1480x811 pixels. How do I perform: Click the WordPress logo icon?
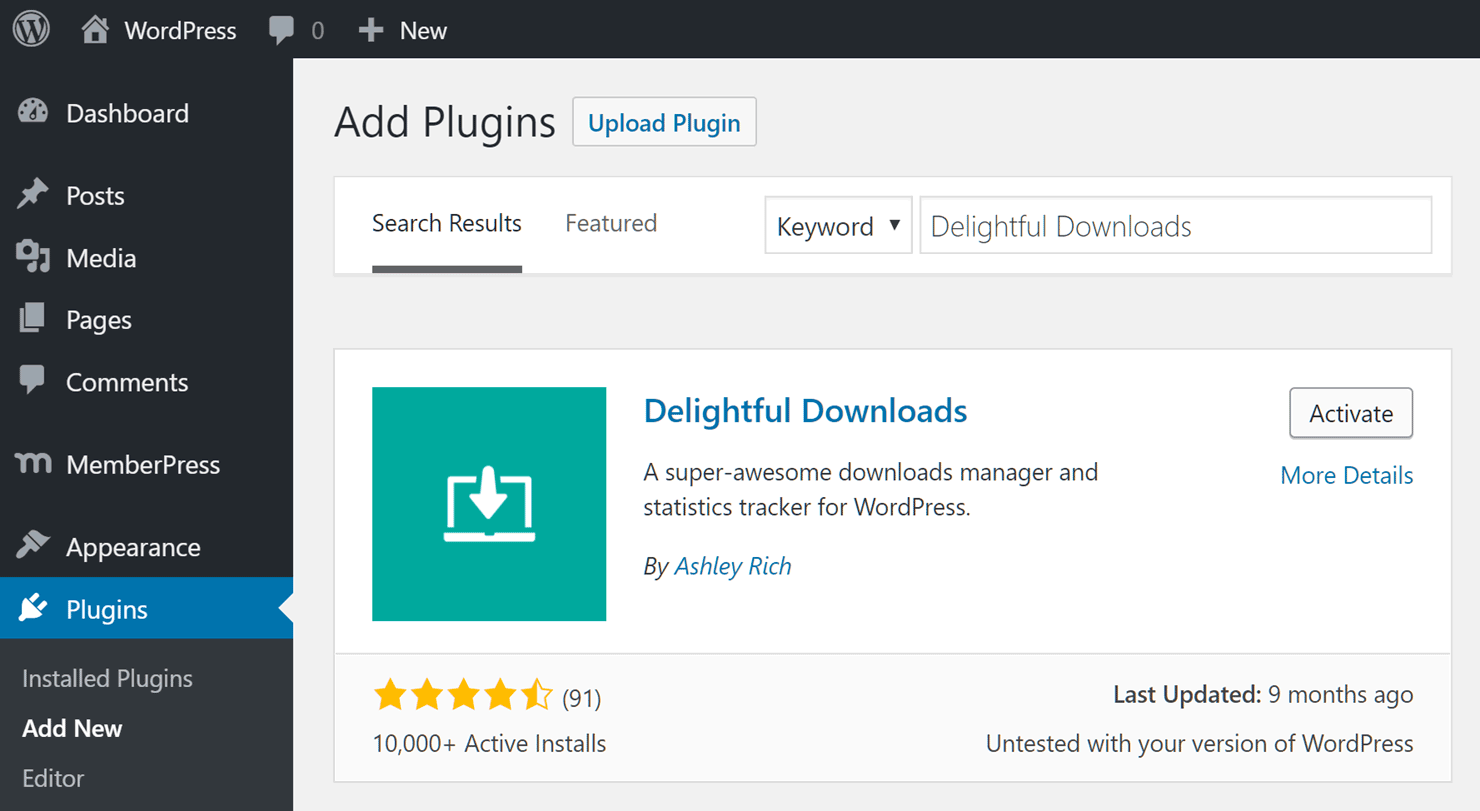point(31,29)
